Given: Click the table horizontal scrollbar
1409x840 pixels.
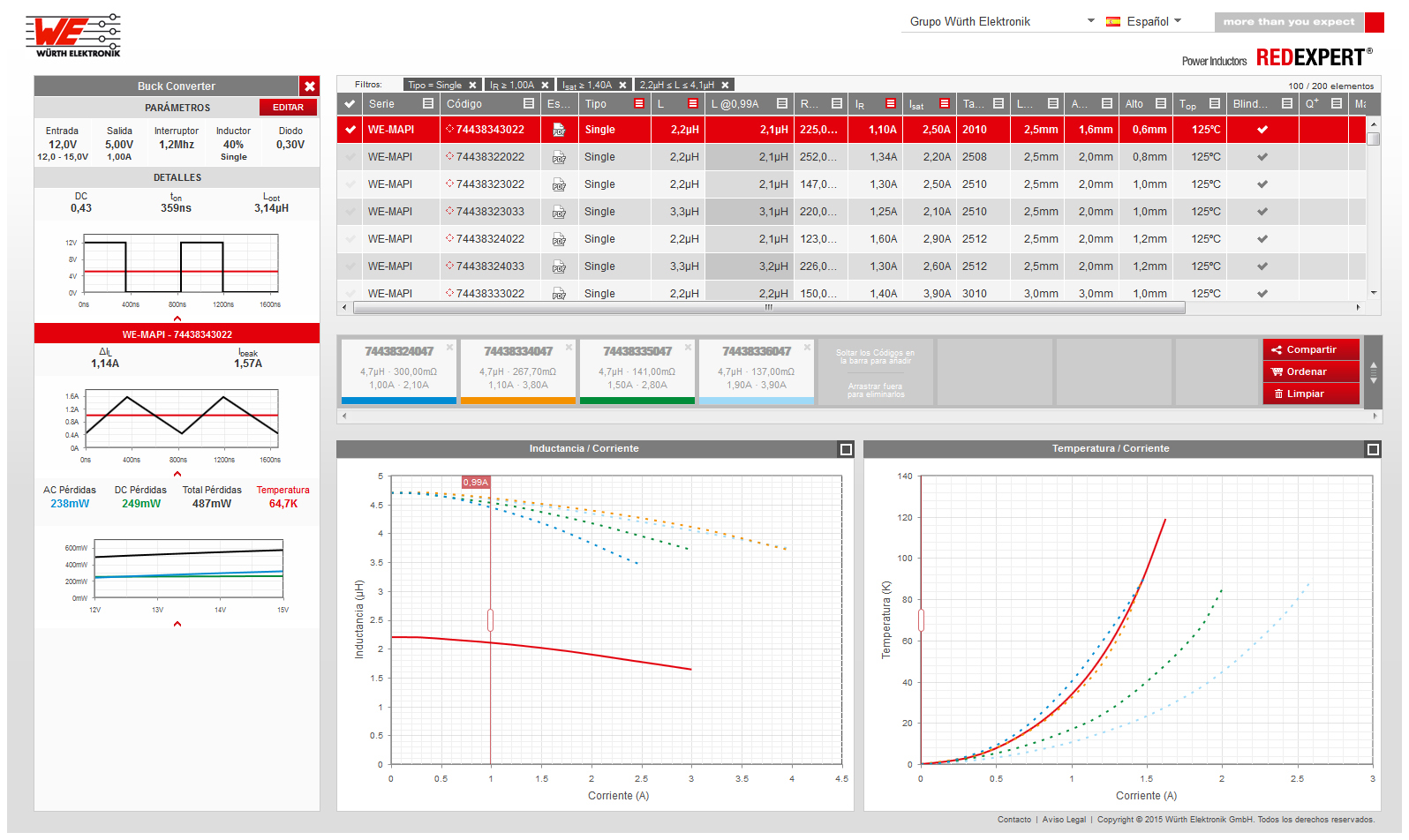Looking at the screenshot, I should 769,308.
